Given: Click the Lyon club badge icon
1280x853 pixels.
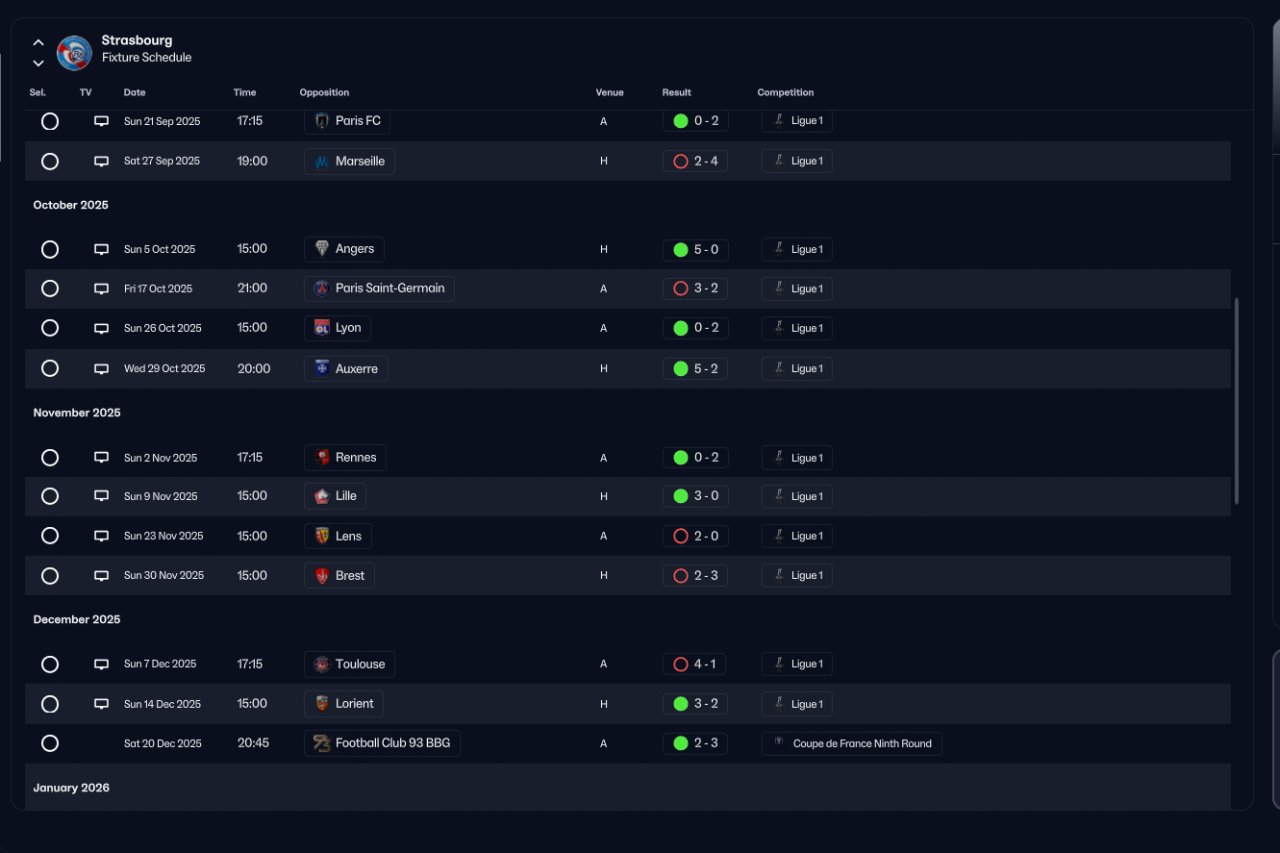Looking at the screenshot, I should coord(321,328).
